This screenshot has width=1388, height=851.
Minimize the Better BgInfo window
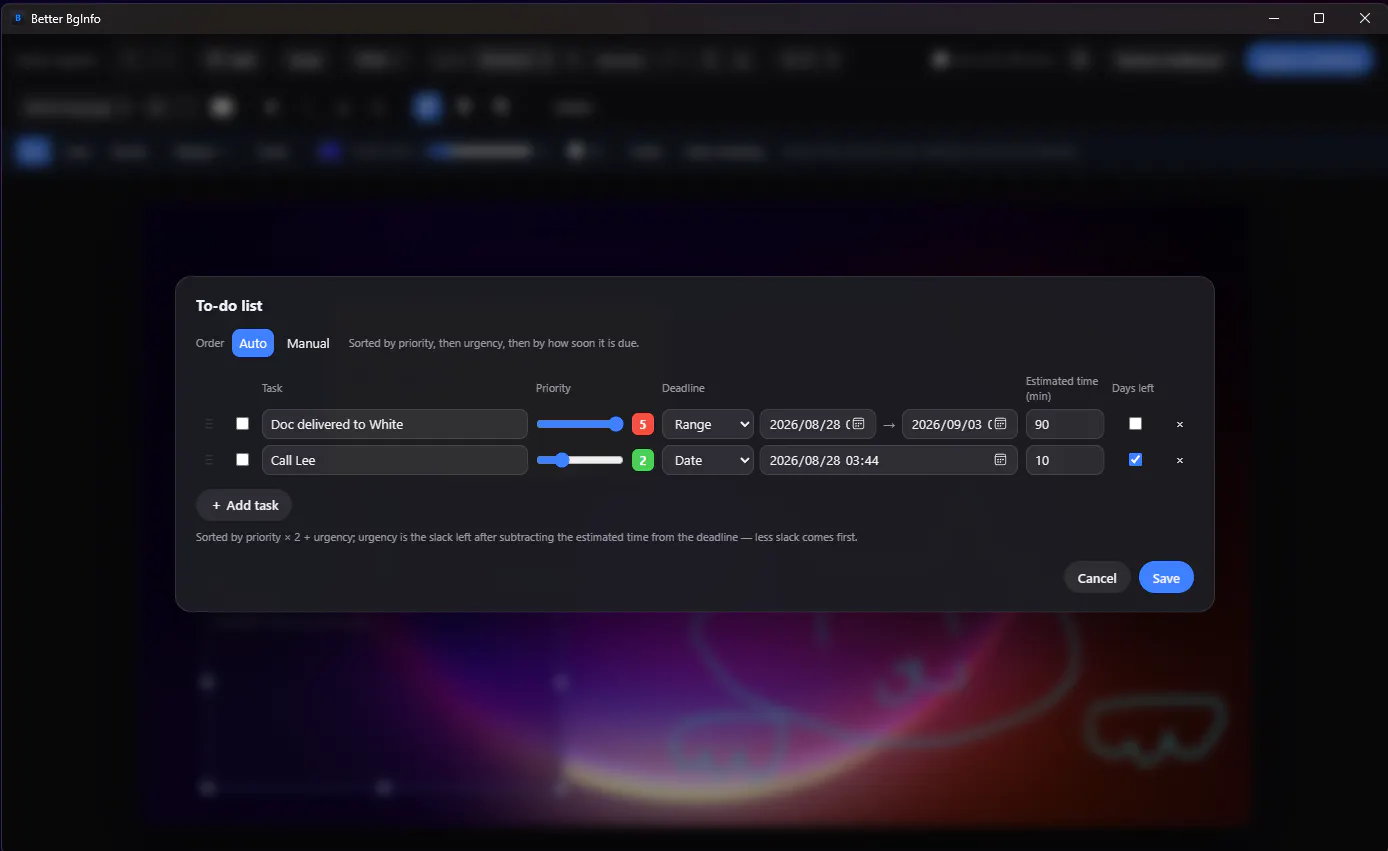(x=1274, y=18)
